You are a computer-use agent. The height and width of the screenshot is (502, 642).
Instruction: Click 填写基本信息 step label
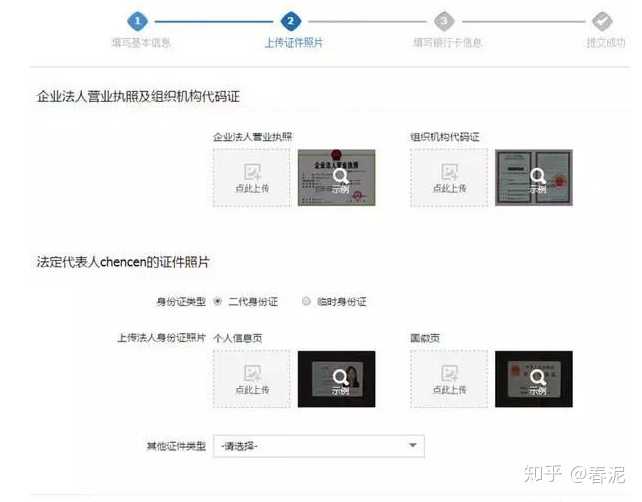[x=141, y=43]
